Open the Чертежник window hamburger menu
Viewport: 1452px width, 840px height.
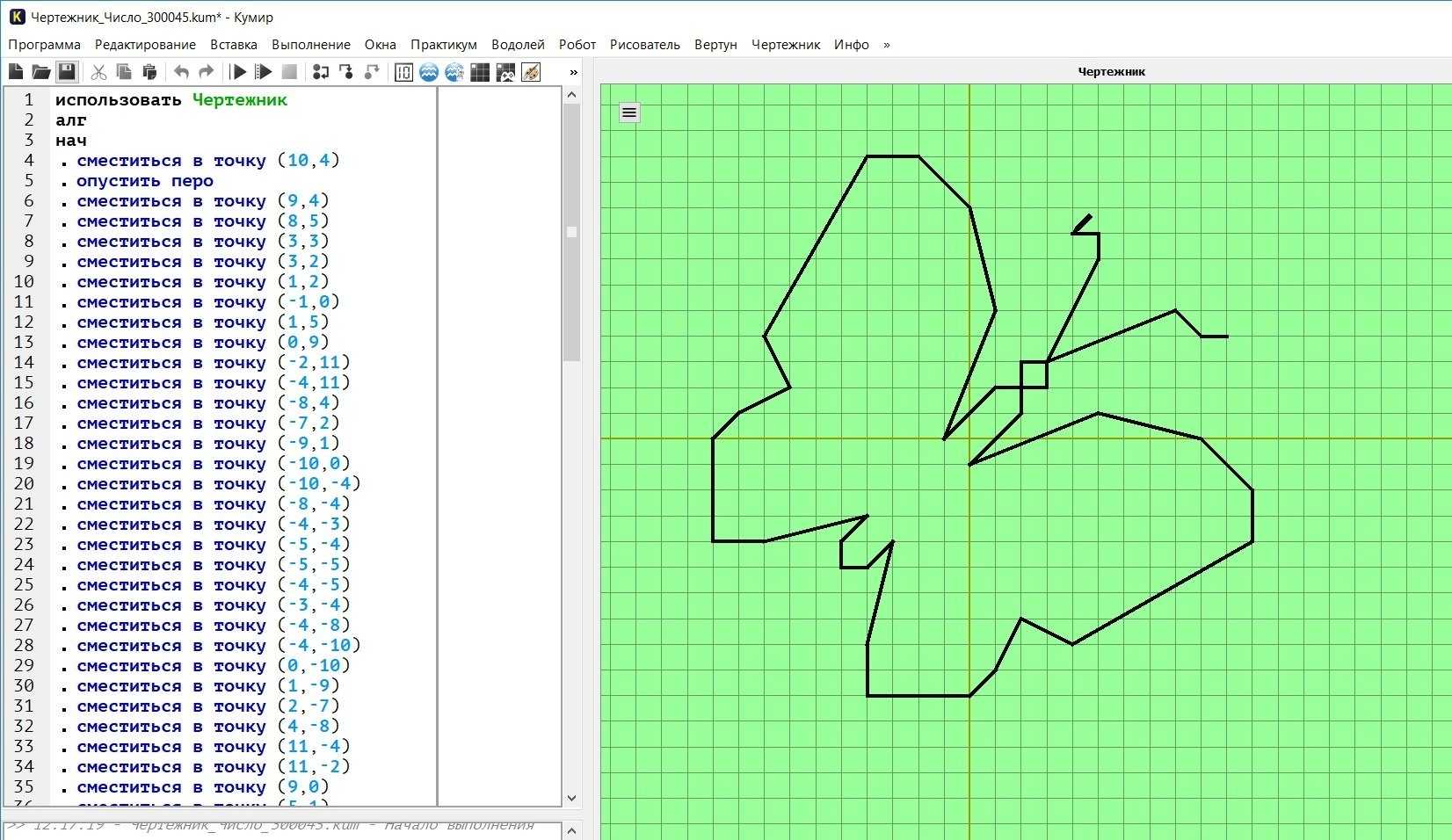(629, 112)
